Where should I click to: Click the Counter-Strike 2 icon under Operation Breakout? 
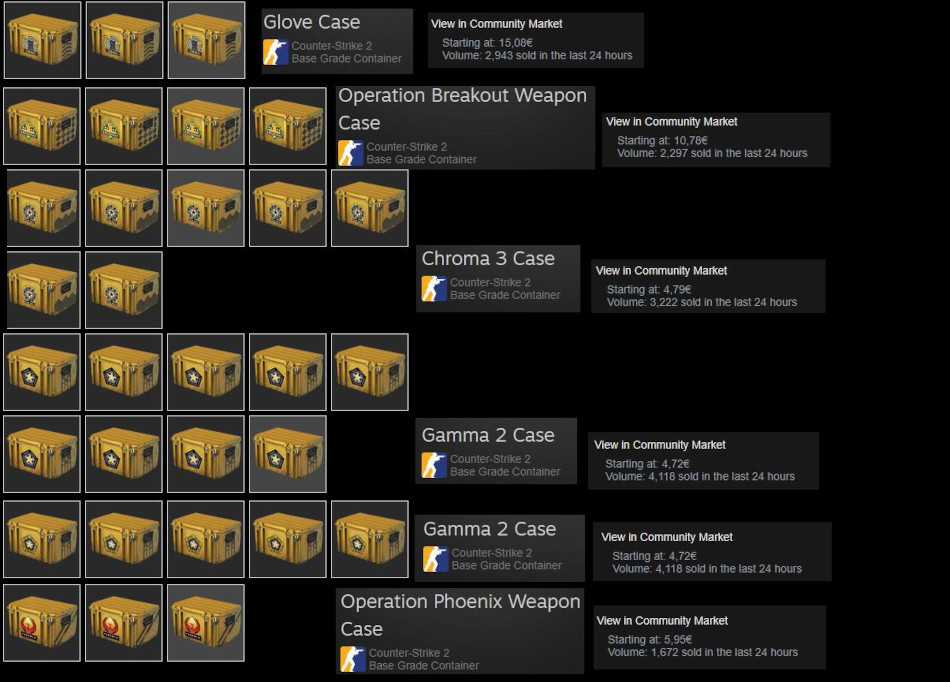point(350,153)
